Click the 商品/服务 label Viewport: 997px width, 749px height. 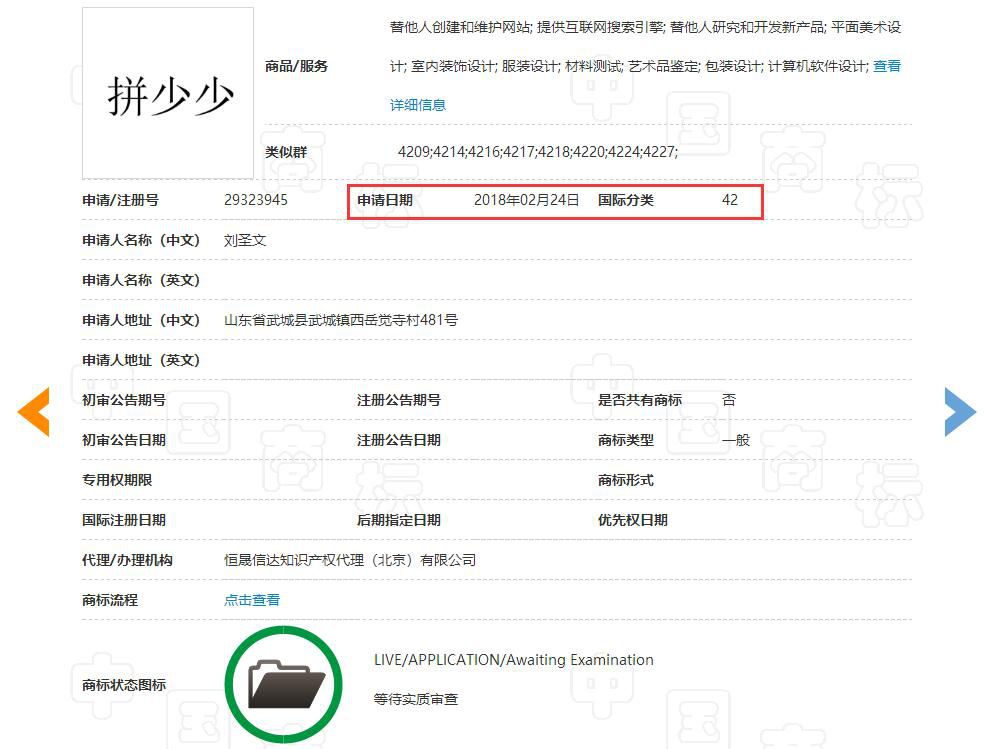point(296,66)
